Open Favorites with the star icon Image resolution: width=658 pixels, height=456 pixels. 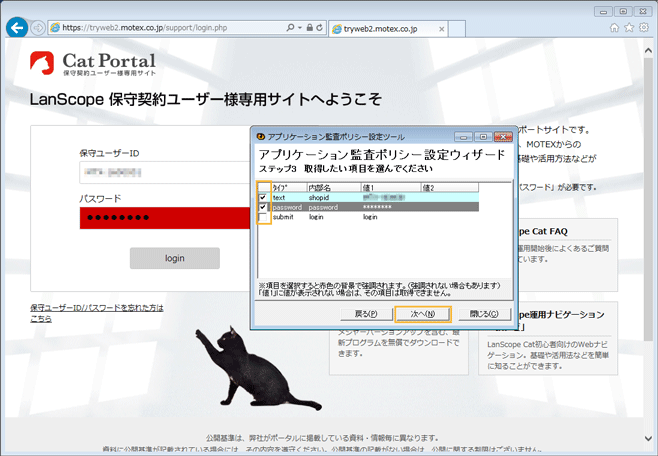[629, 28]
